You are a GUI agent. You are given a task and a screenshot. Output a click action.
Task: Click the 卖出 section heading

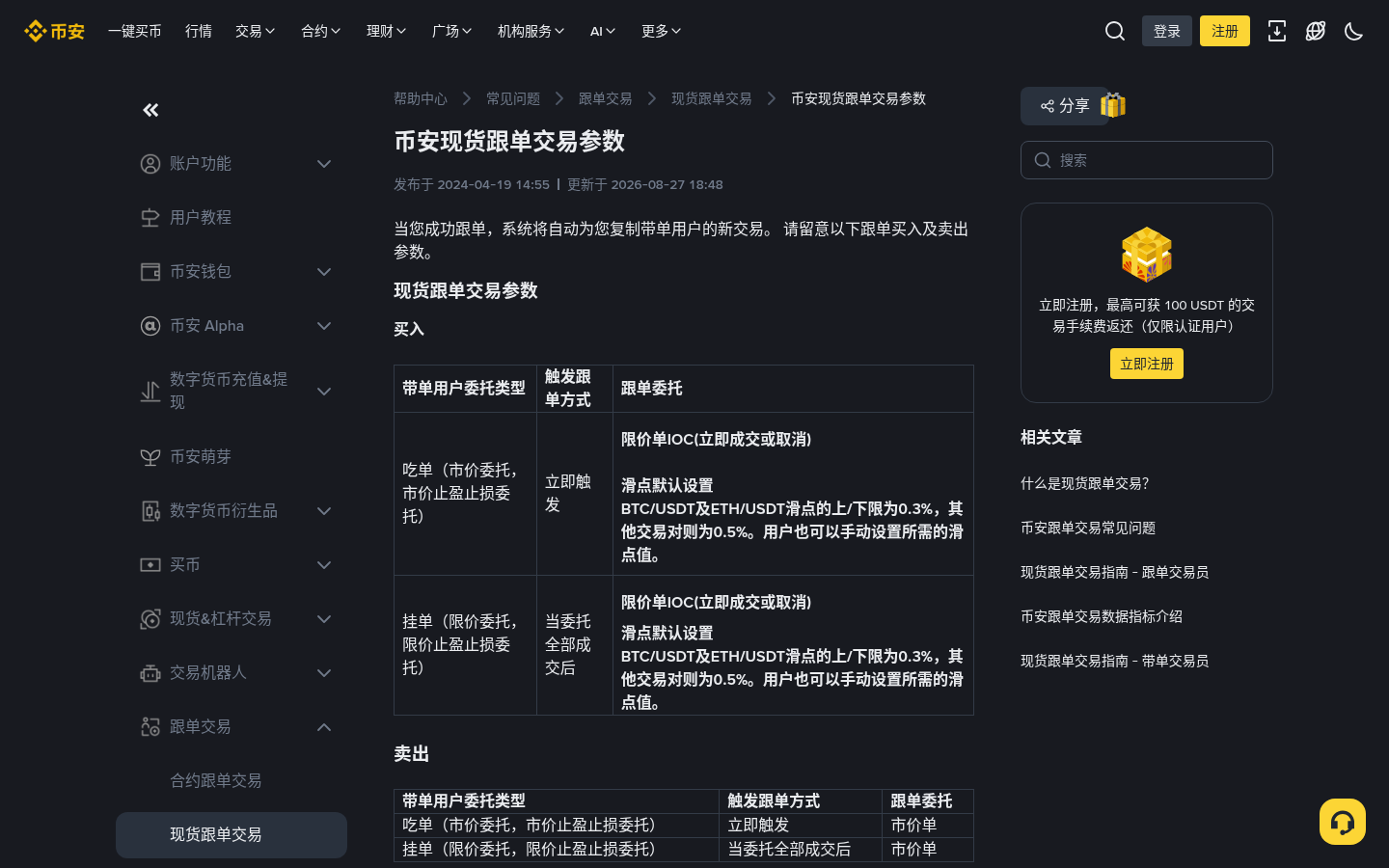point(411,754)
